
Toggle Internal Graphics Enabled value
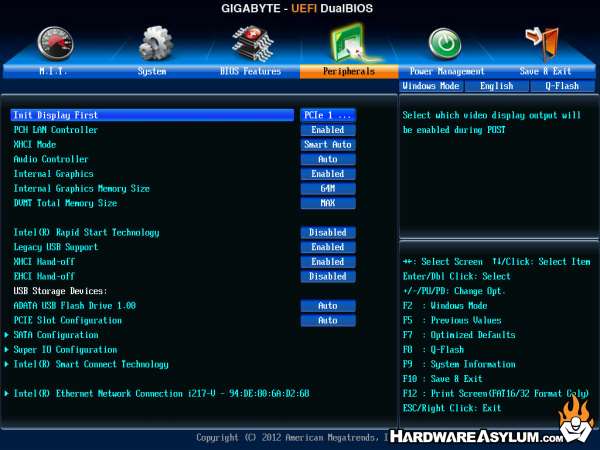coord(328,174)
